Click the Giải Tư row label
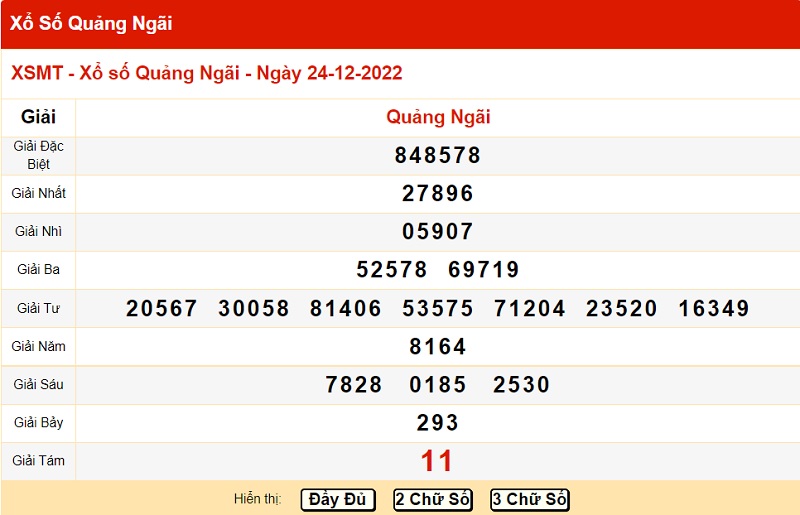The width and height of the screenshot is (800, 515). tap(38, 308)
